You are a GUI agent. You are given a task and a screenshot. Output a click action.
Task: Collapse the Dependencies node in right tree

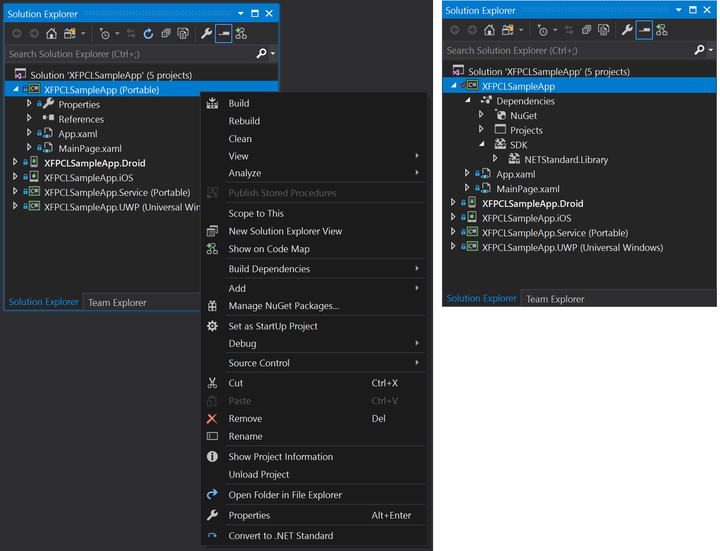tap(467, 101)
